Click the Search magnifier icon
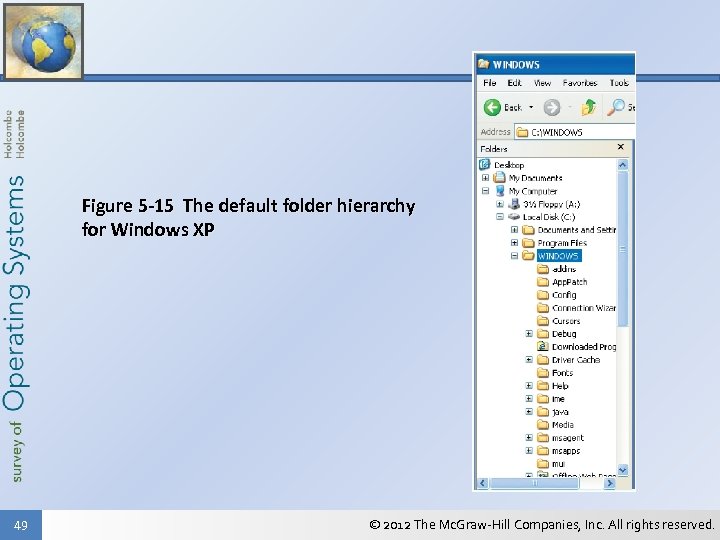This screenshot has height=540, width=720. coord(616,107)
